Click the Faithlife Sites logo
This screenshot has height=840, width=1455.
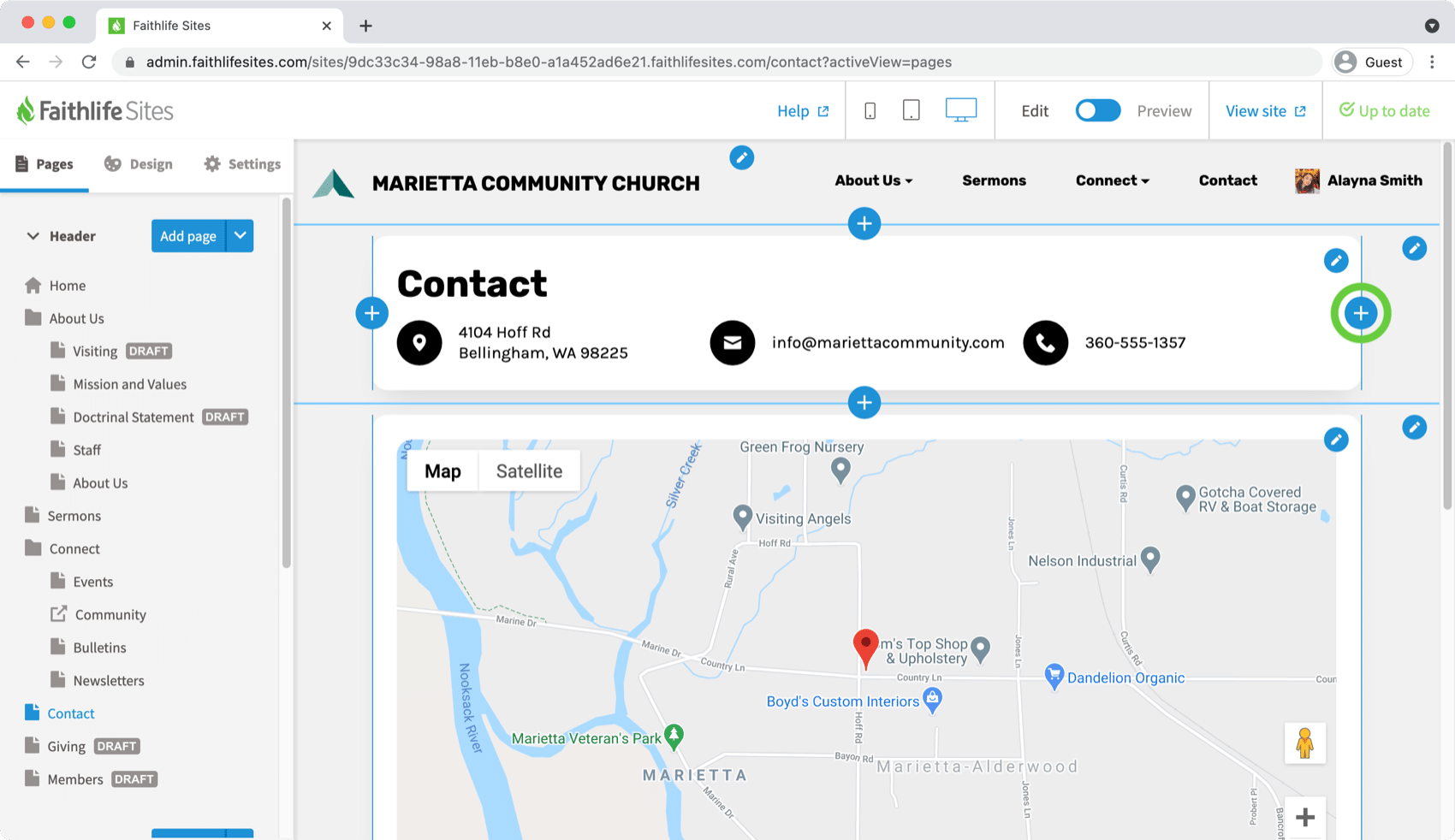94,110
